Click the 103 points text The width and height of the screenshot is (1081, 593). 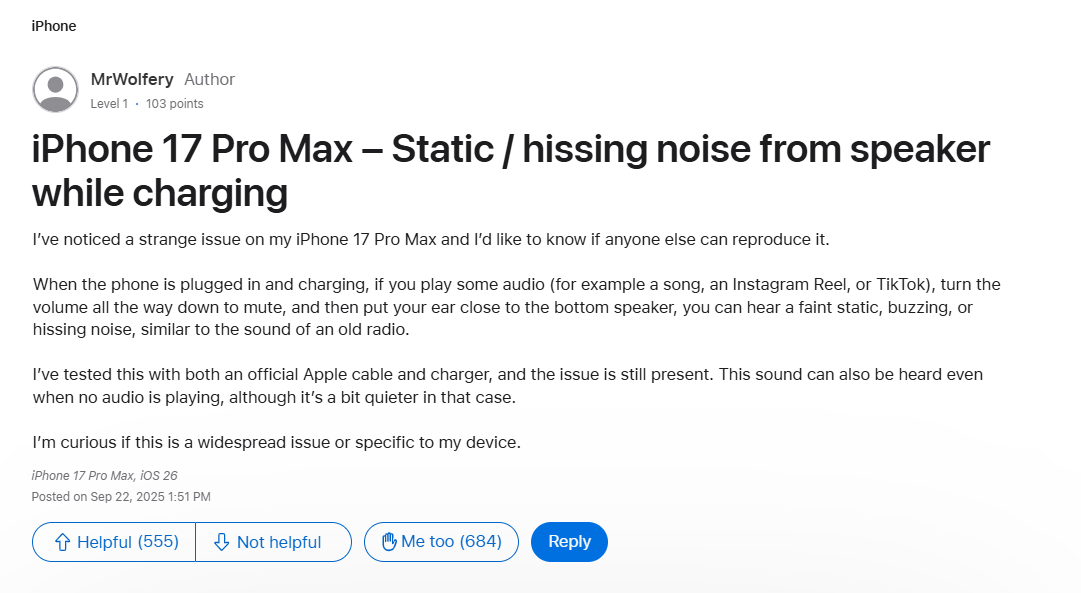coord(174,104)
